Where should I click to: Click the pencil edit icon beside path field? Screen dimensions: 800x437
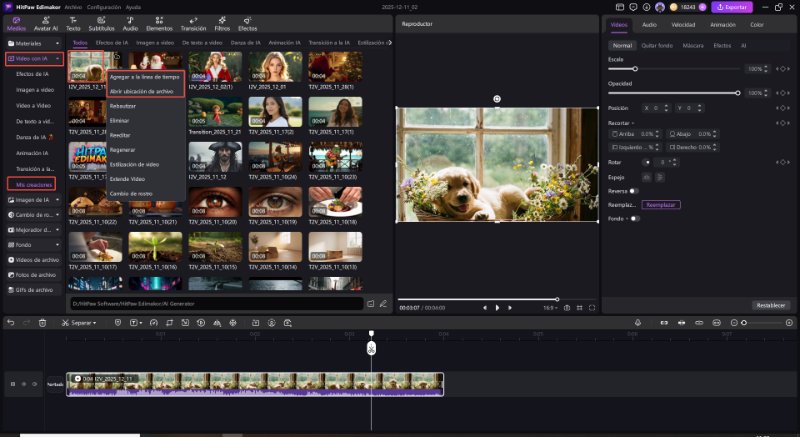(x=383, y=303)
